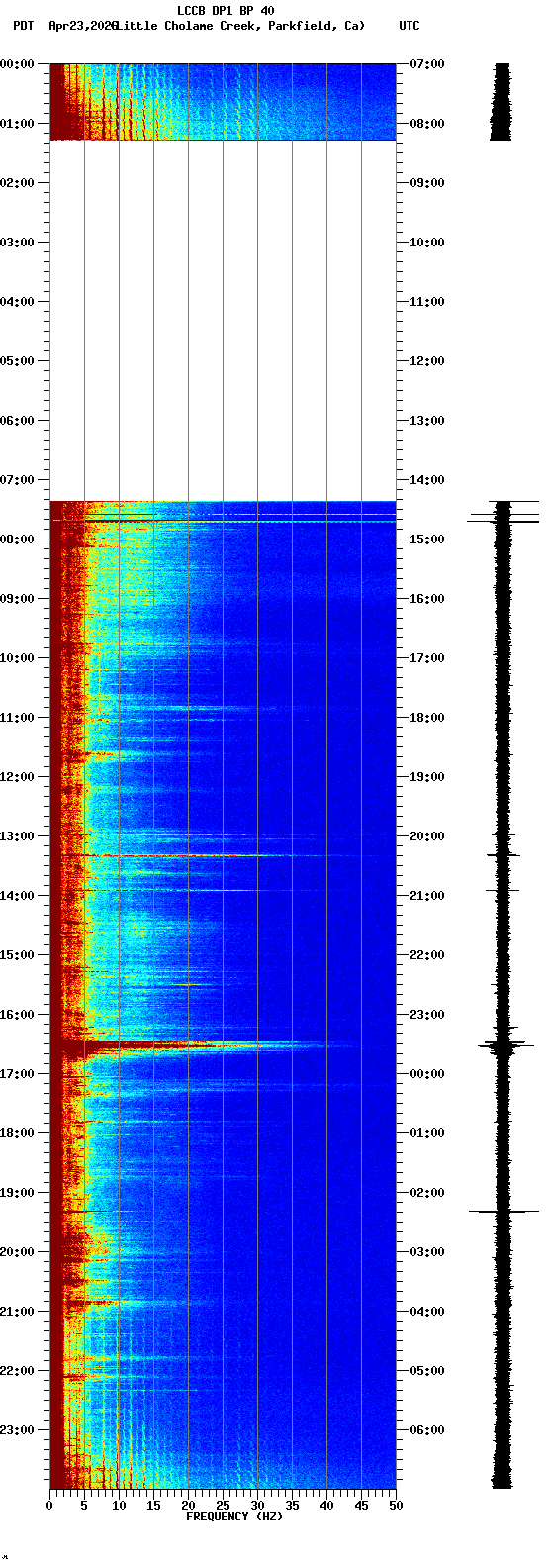
Task: Click the PDT time label '08:00'
Action: (x=17, y=539)
